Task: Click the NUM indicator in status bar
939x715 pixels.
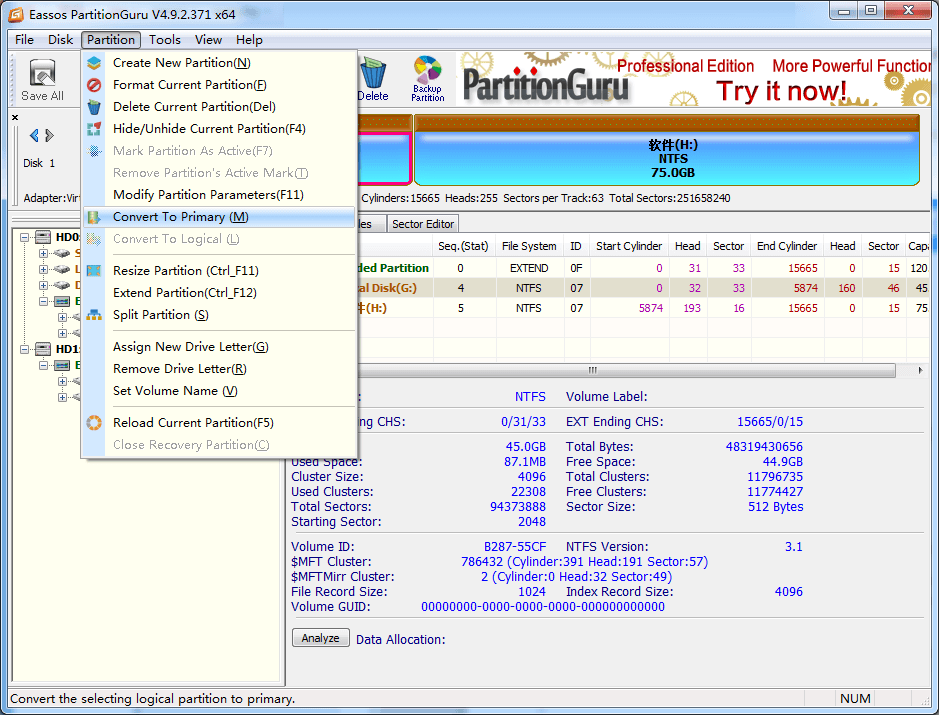Action: tap(855, 699)
